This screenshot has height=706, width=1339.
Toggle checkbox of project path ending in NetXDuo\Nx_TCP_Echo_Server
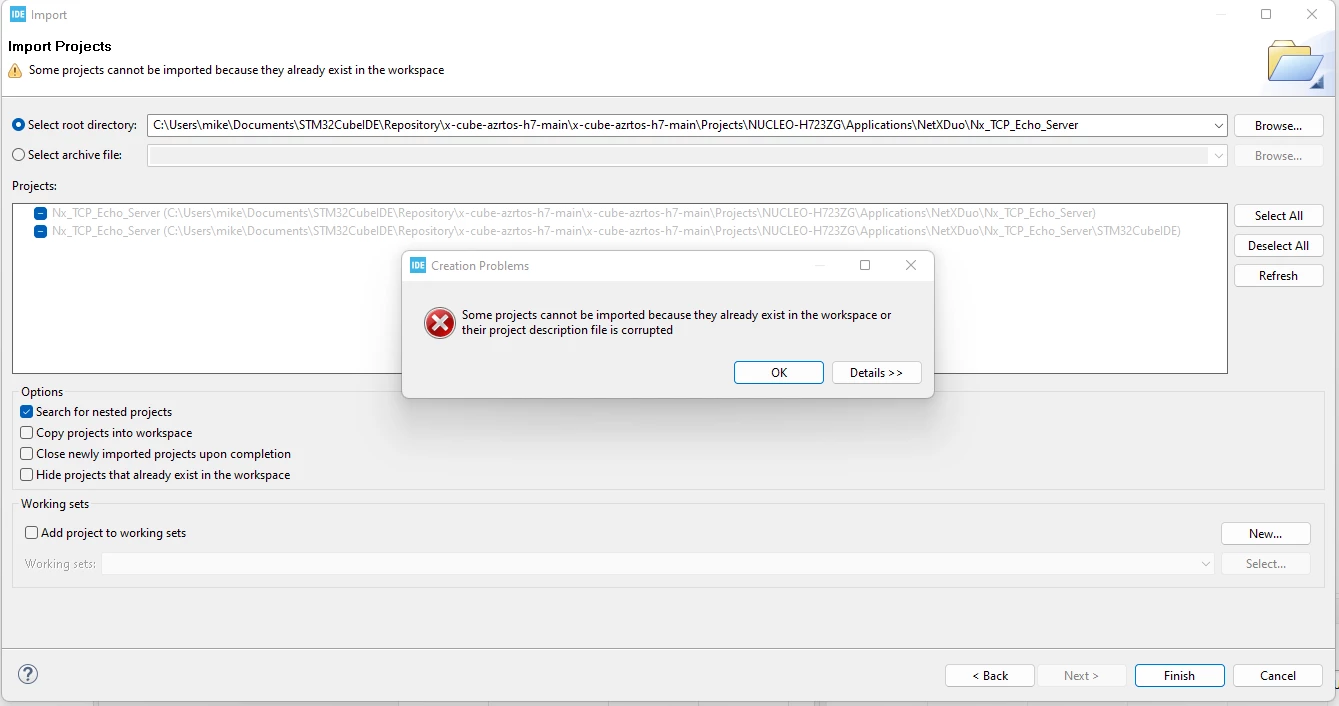pyautogui.click(x=40, y=213)
